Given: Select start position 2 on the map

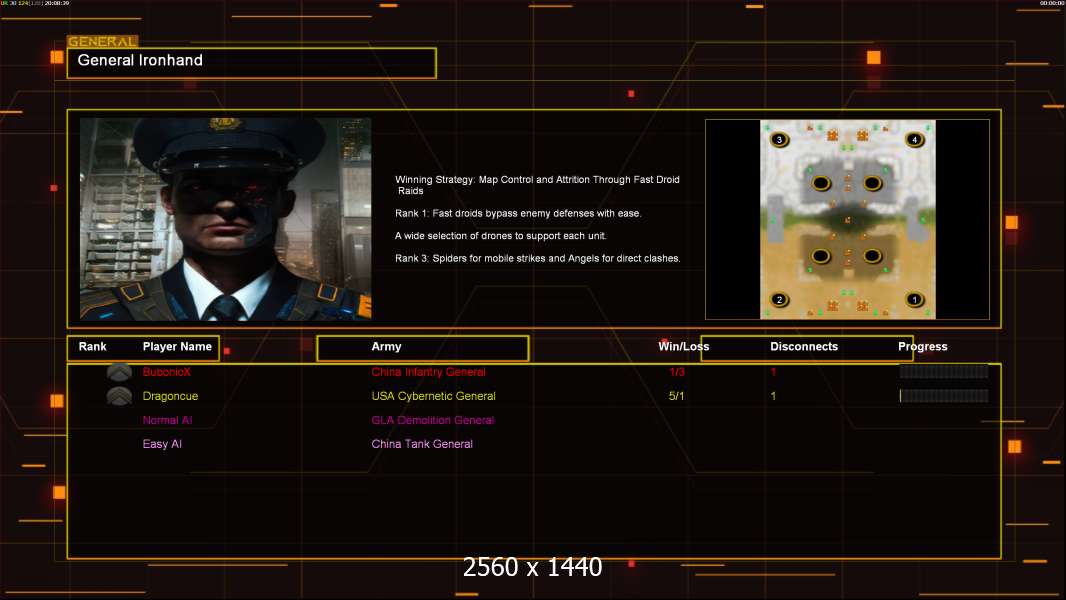Looking at the screenshot, I should pyautogui.click(x=779, y=299).
